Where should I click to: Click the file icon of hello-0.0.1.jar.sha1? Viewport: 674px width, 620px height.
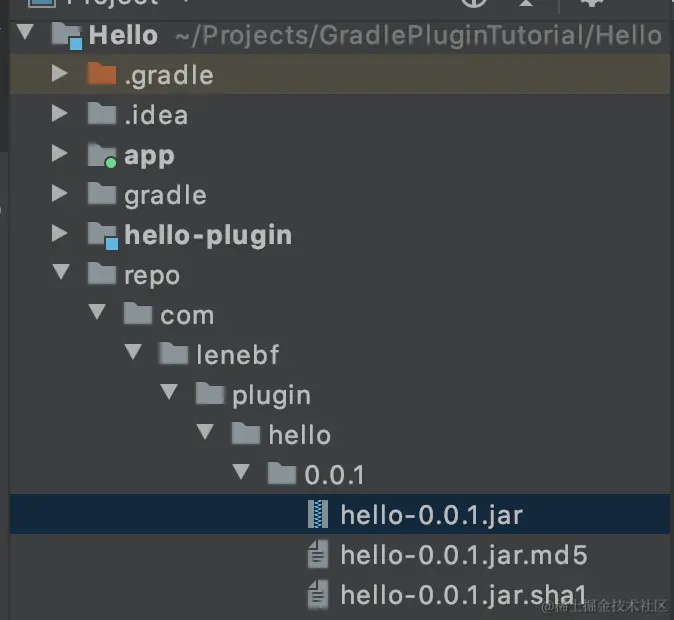click(318, 595)
